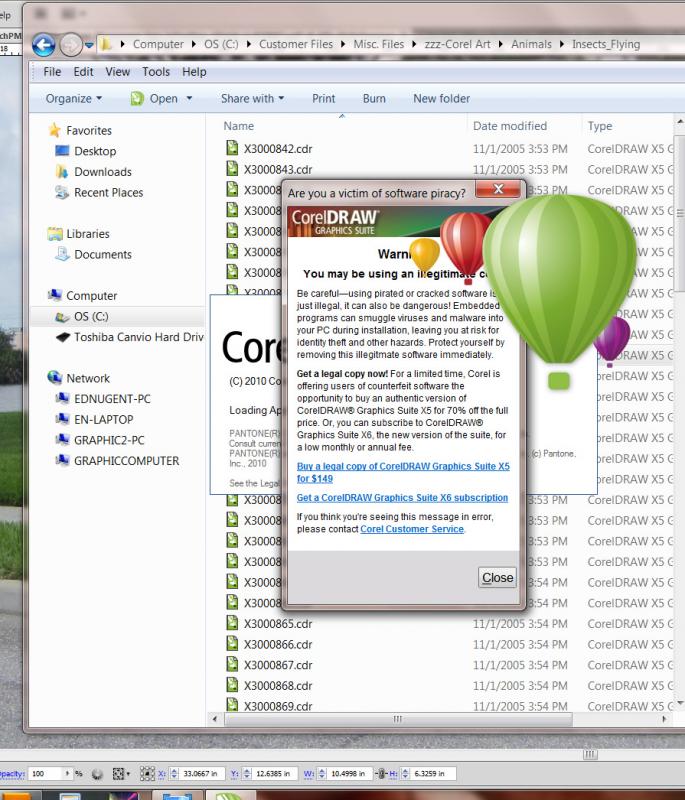Click the Forward arrow in Explorer
Image resolution: width=685 pixels, height=800 pixels.
71,45
